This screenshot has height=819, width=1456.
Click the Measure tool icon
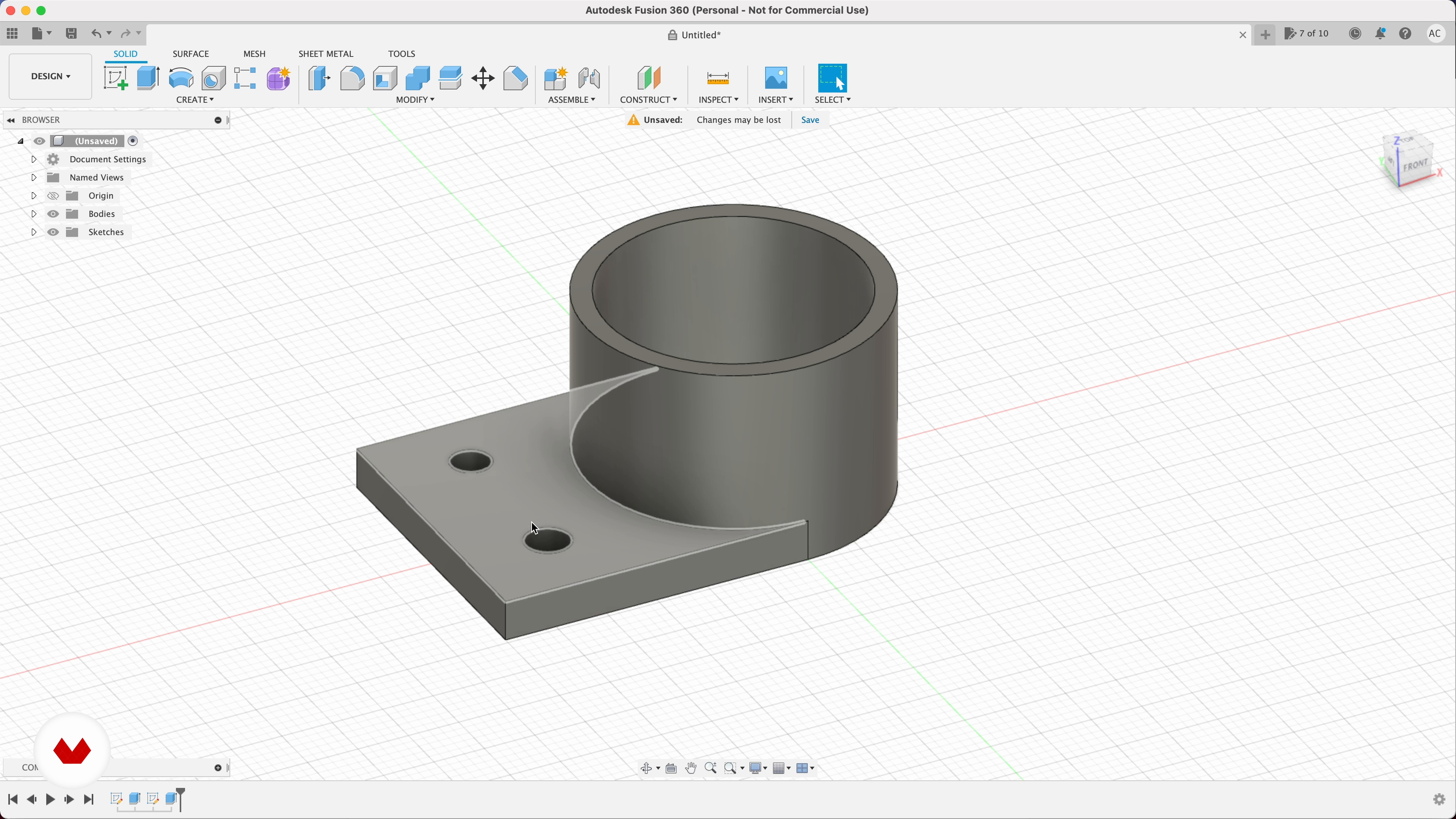click(719, 78)
